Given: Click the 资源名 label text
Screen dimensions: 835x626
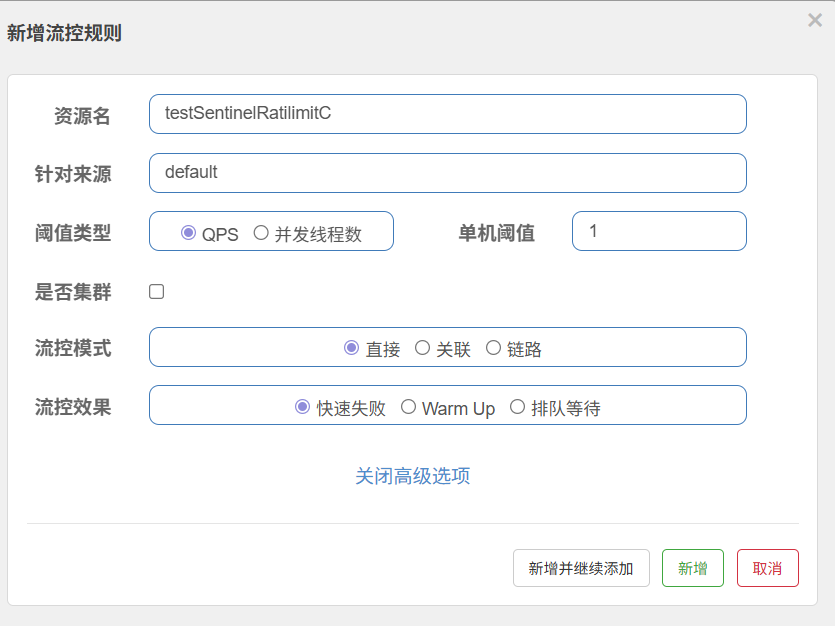Looking at the screenshot, I should pos(83,116).
